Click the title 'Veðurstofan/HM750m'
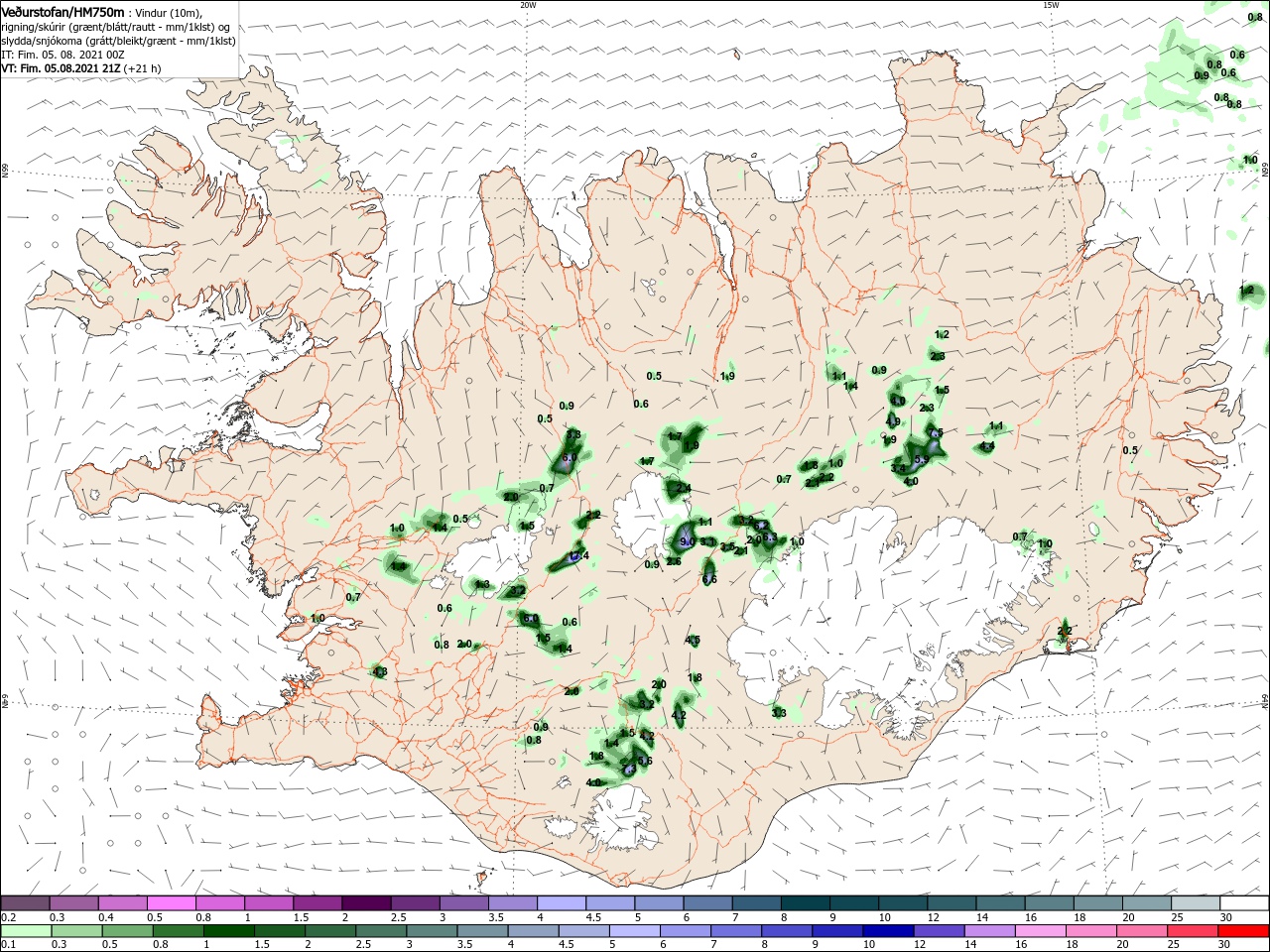This screenshot has height=952, width=1270. pyautogui.click(x=63, y=11)
